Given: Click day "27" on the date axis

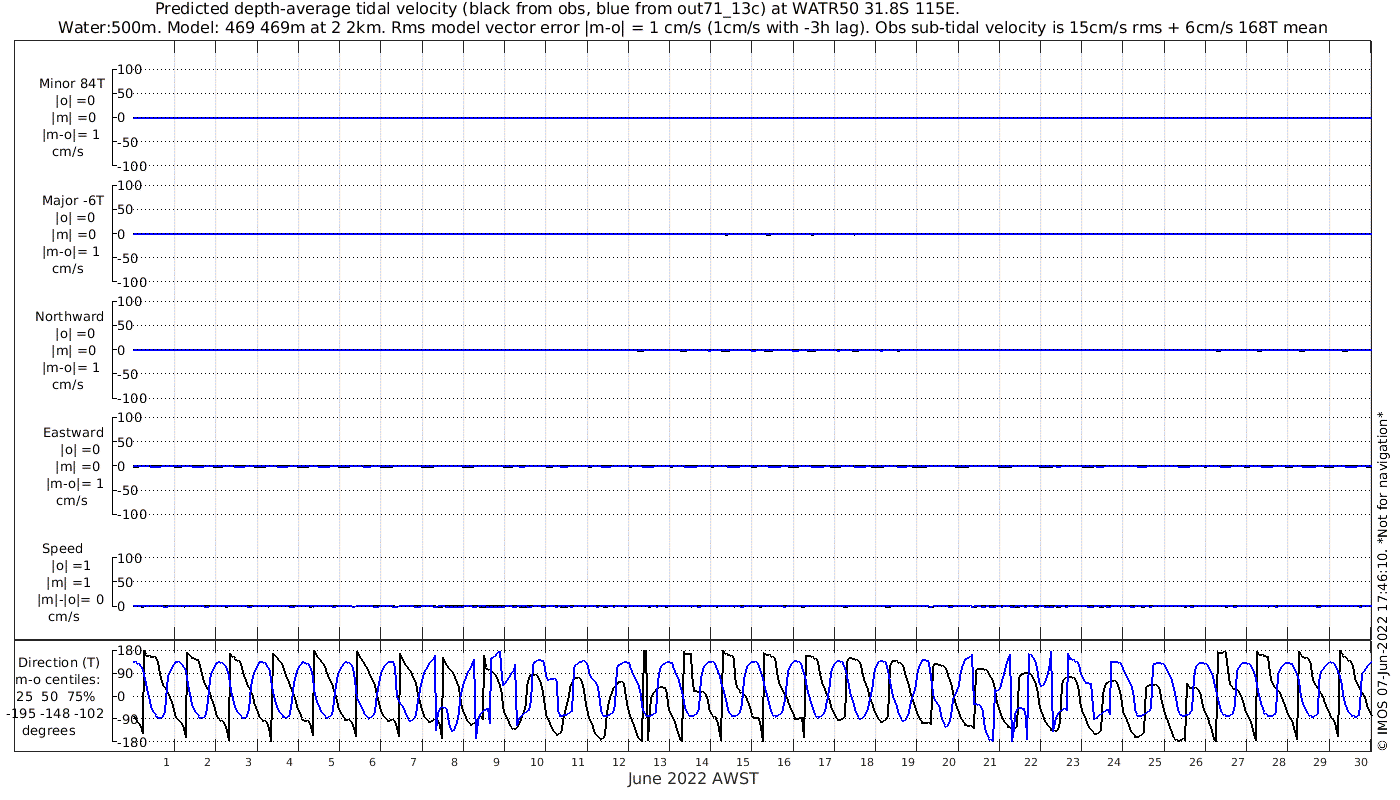Looking at the screenshot, I should 1237,762.
